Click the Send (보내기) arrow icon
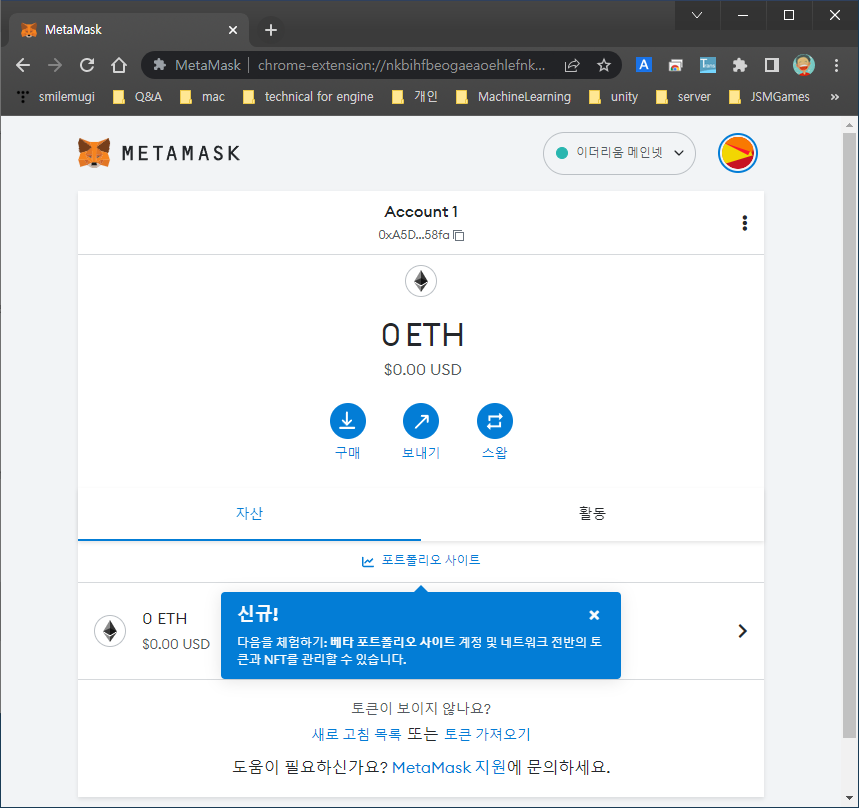Viewport: 859px width, 808px height. point(421,421)
